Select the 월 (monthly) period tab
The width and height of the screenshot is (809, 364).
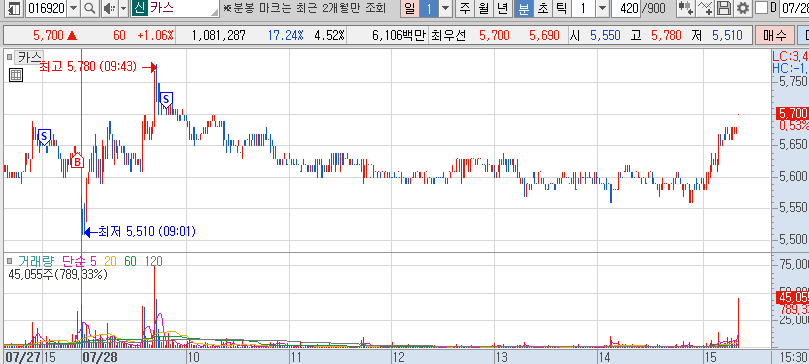[x=483, y=8]
